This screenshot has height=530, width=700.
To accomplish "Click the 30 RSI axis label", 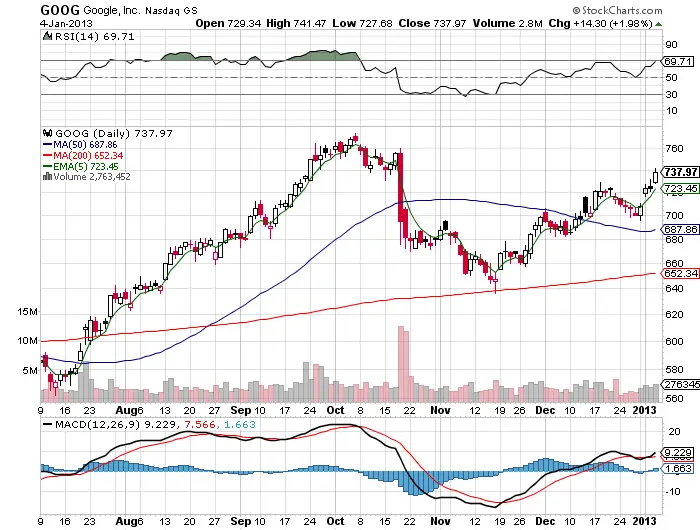I will [x=671, y=94].
